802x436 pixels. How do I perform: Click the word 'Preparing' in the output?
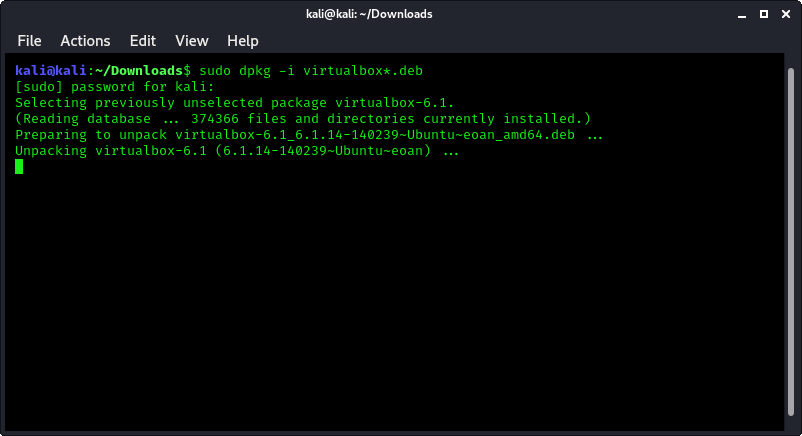pos(51,135)
